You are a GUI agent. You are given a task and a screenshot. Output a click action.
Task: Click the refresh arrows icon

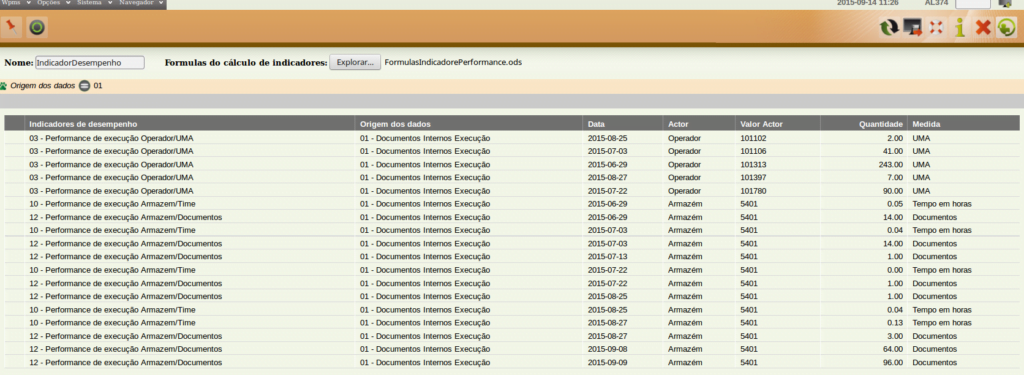pos(889,27)
